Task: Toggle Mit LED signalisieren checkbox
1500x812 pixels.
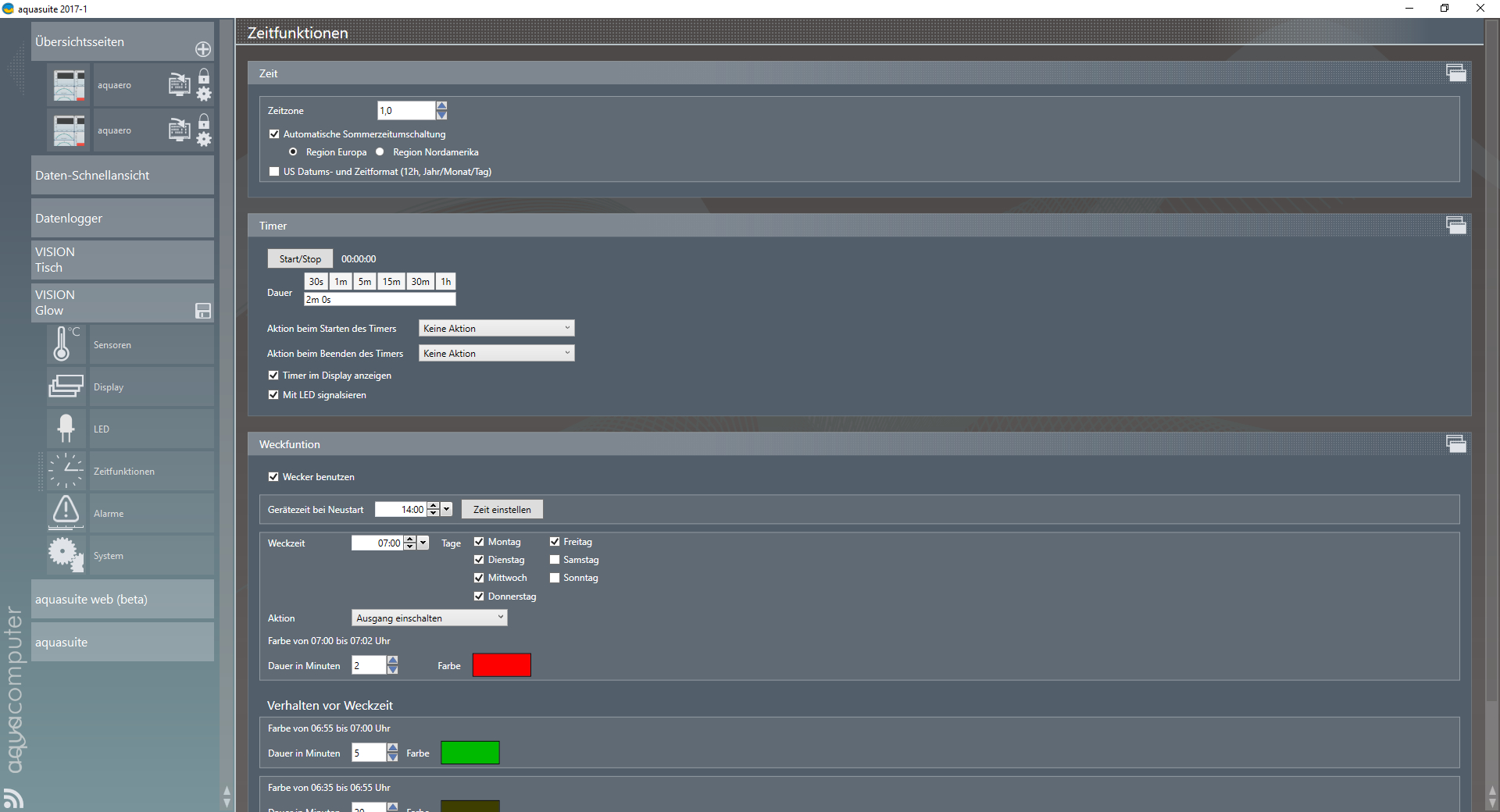Action: (x=273, y=395)
